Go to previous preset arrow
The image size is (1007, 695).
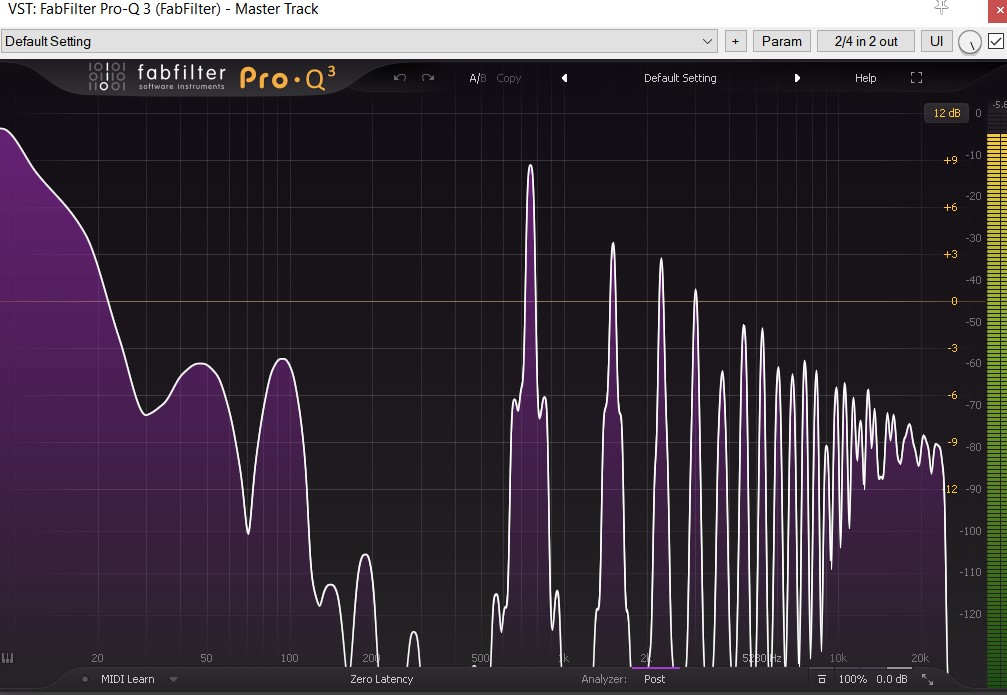(x=565, y=78)
